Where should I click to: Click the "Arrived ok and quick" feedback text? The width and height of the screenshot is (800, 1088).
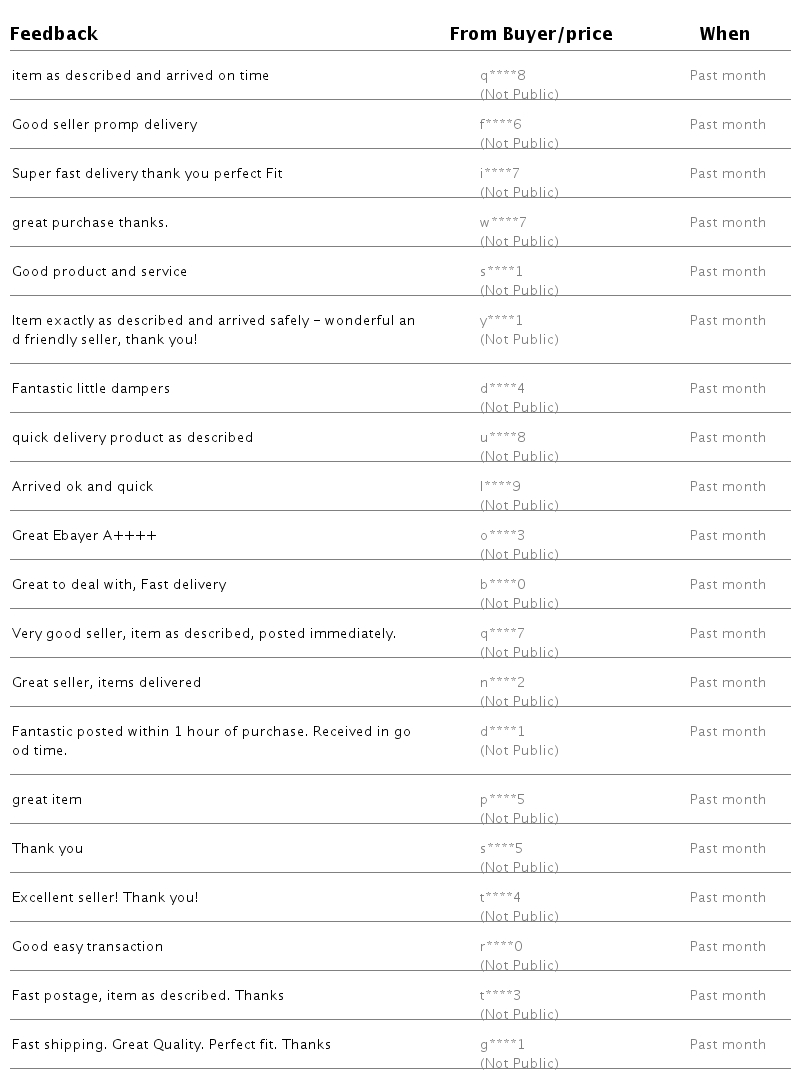83,487
